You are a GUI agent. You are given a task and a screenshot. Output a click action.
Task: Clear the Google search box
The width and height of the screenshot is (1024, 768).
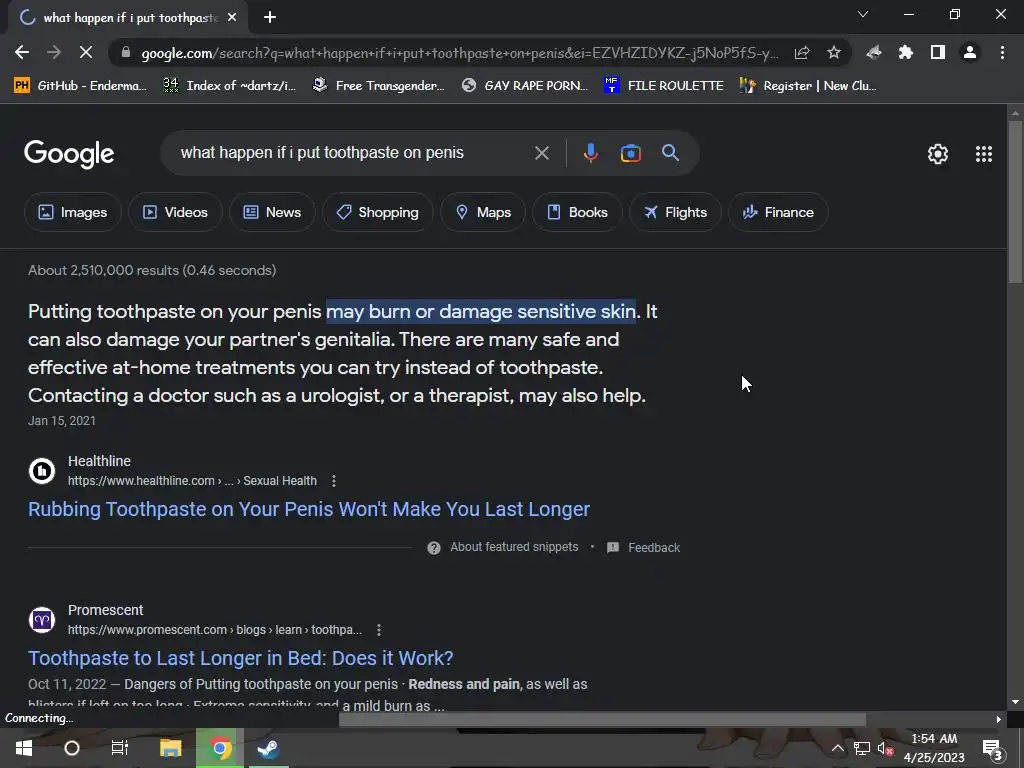(541, 153)
